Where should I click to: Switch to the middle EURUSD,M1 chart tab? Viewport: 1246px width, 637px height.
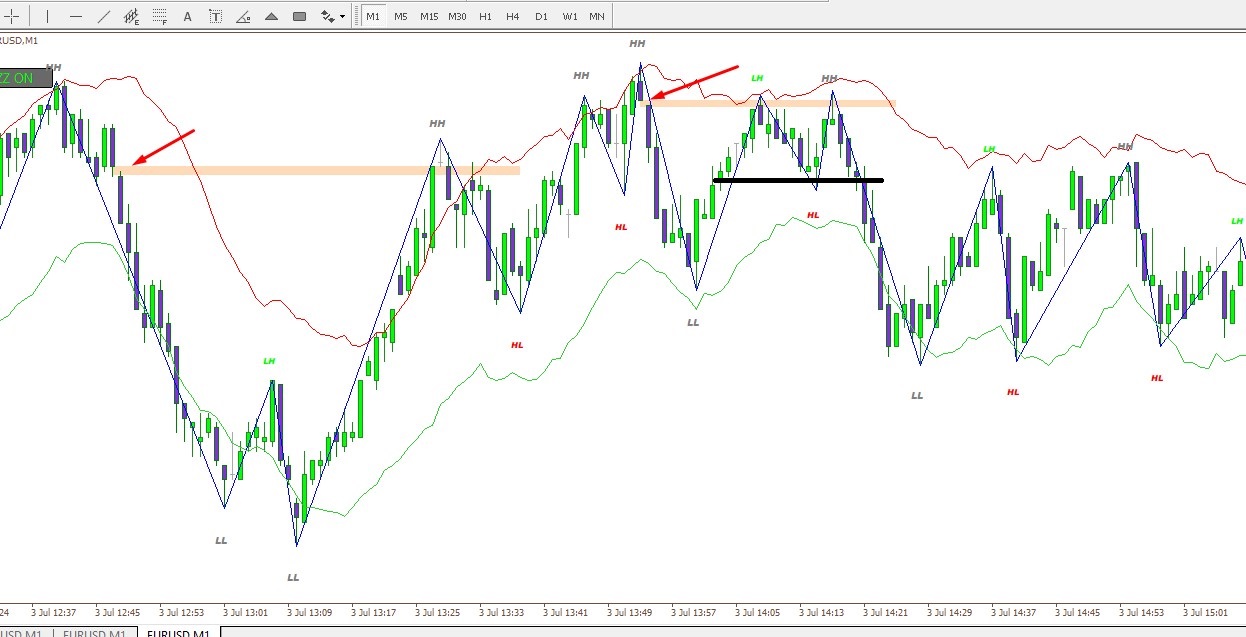point(93,633)
